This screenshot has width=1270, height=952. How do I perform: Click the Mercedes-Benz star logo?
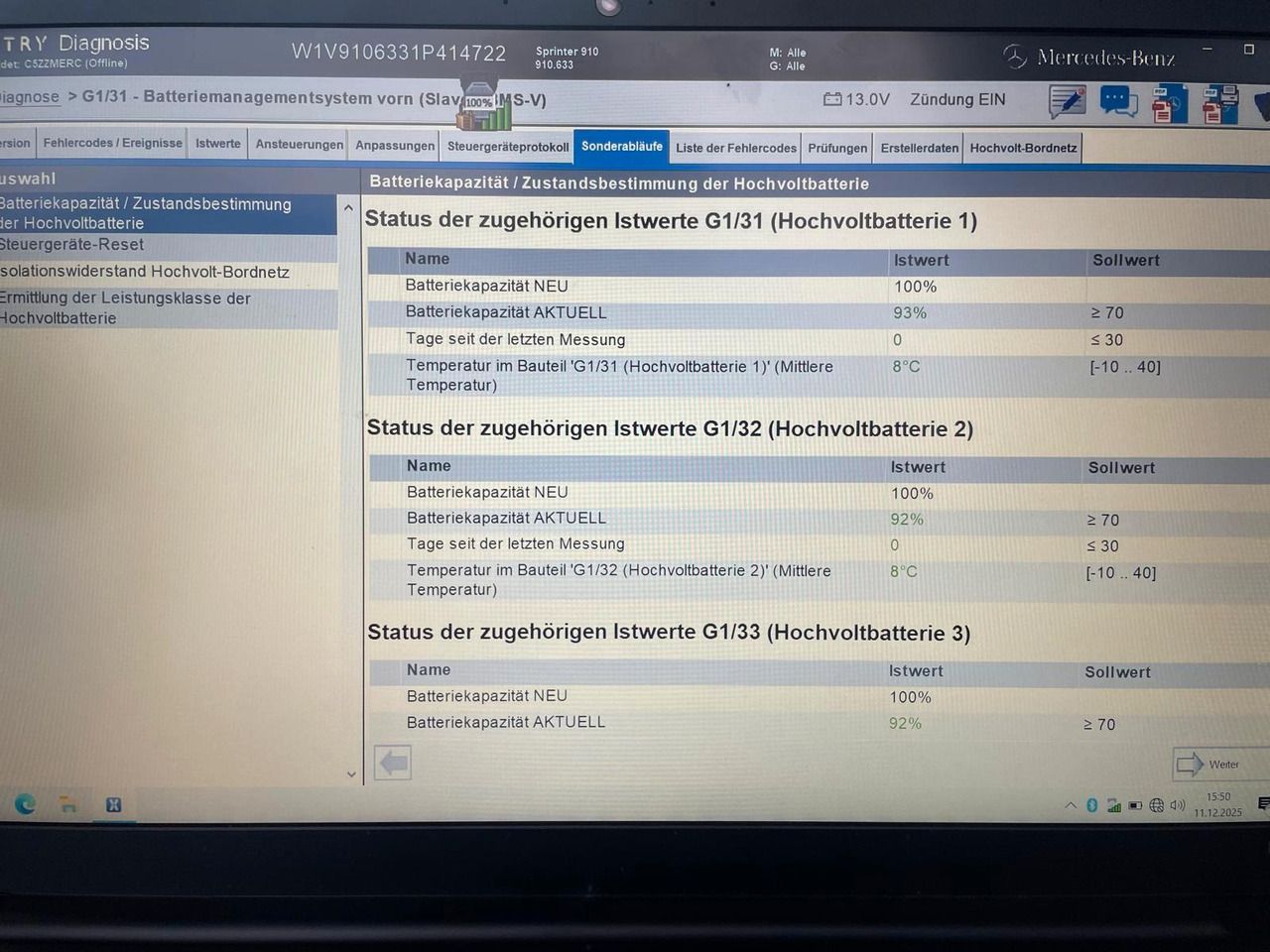[1014, 57]
